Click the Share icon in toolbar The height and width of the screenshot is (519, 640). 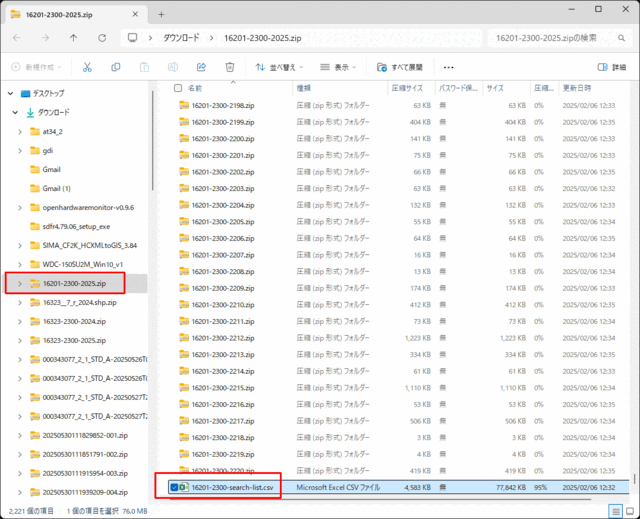tap(201, 67)
